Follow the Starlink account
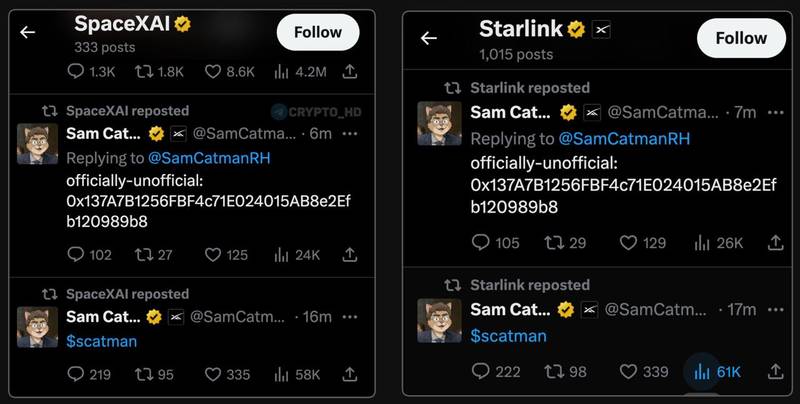The width and height of the screenshot is (800, 404). tap(741, 38)
